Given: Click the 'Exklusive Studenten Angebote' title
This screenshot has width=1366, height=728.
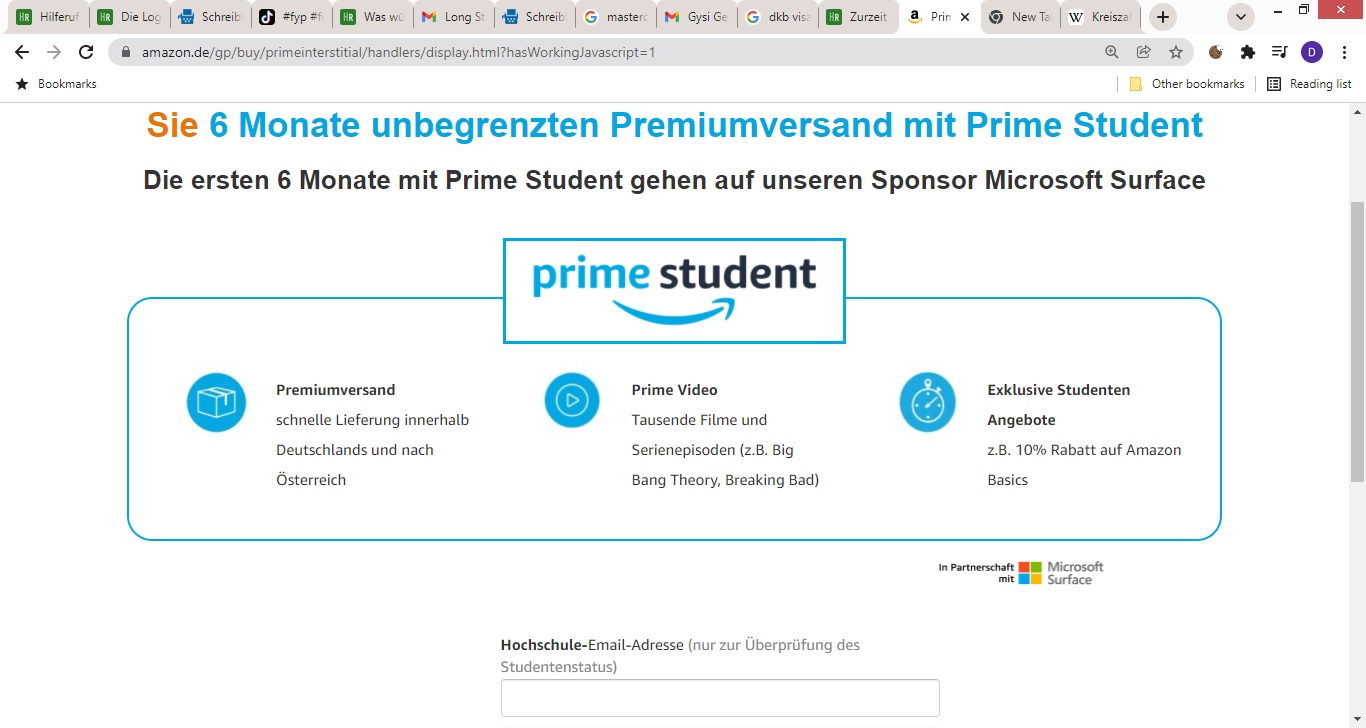Looking at the screenshot, I should pos(1059,405).
